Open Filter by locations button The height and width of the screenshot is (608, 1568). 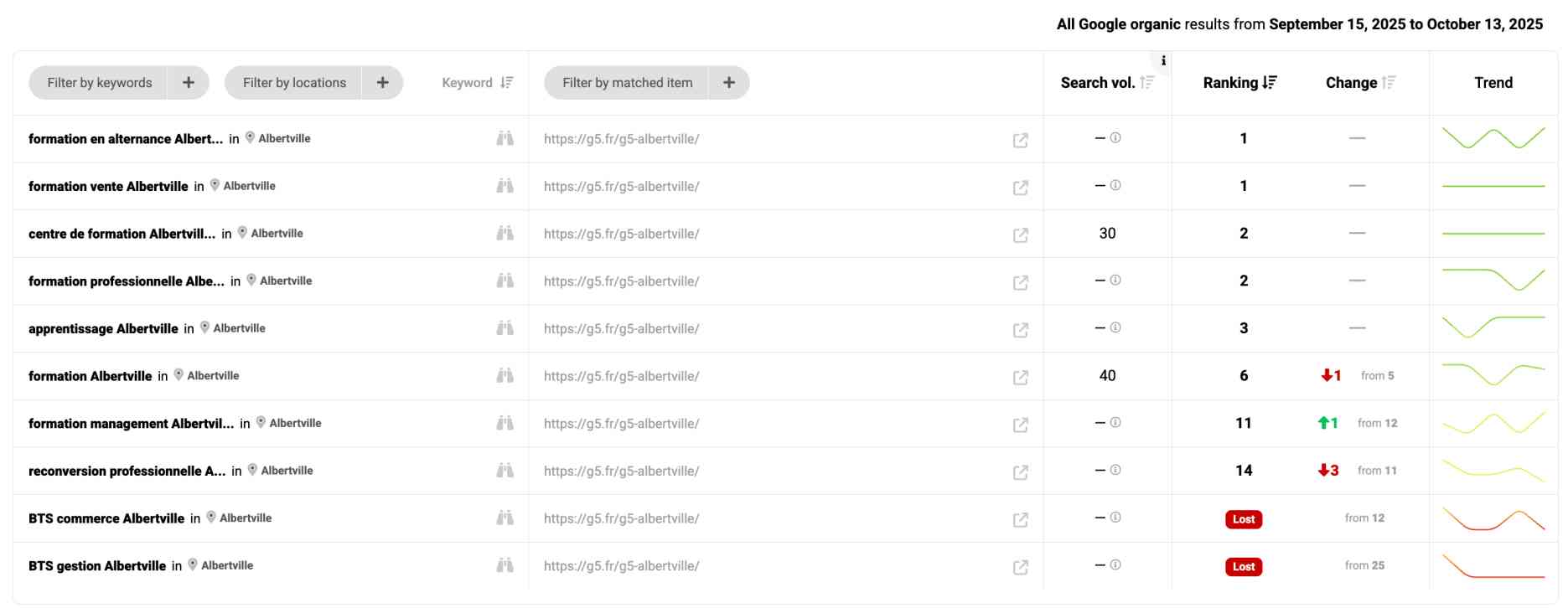click(x=294, y=83)
